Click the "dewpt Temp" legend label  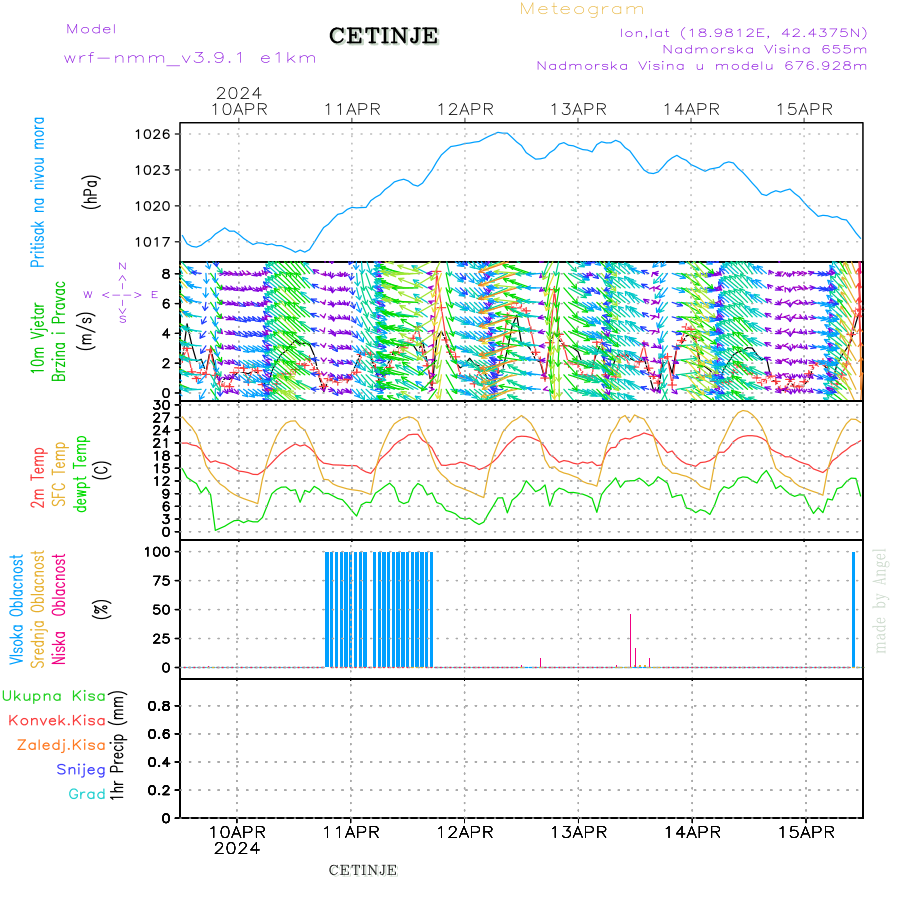click(x=80, y=474)
